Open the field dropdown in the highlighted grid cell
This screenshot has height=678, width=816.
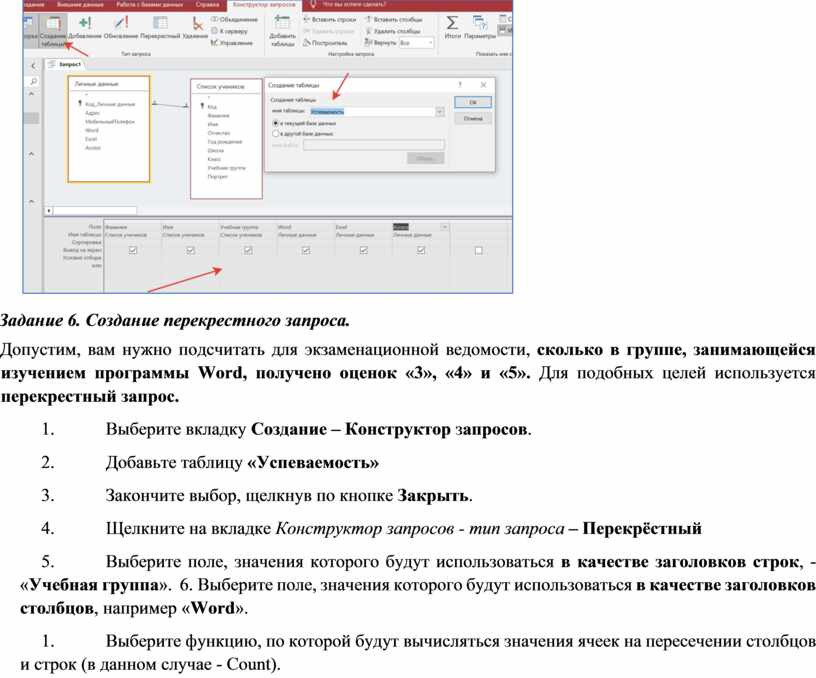(444, 227)
